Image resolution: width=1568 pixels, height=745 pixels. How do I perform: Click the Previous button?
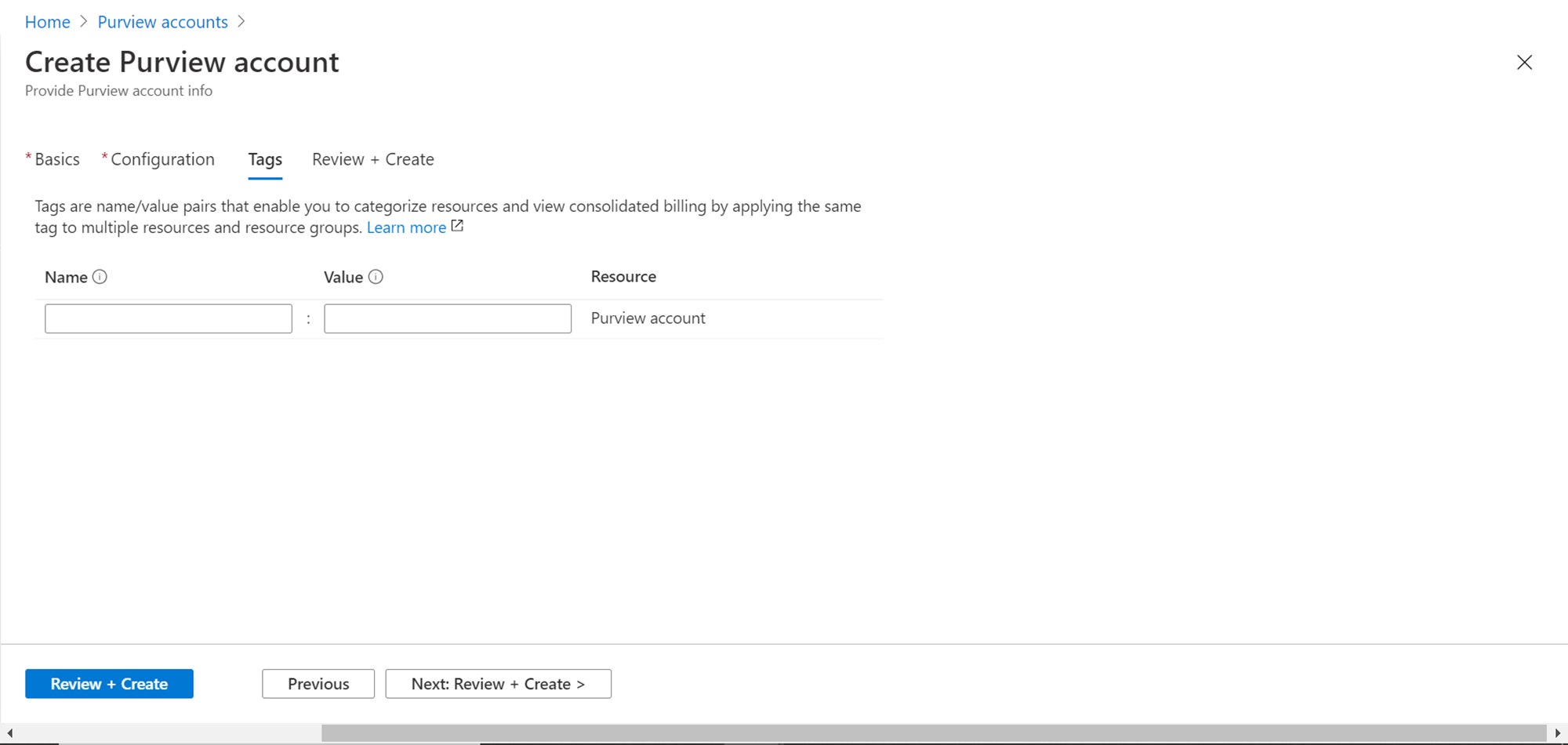pos(318,684)
